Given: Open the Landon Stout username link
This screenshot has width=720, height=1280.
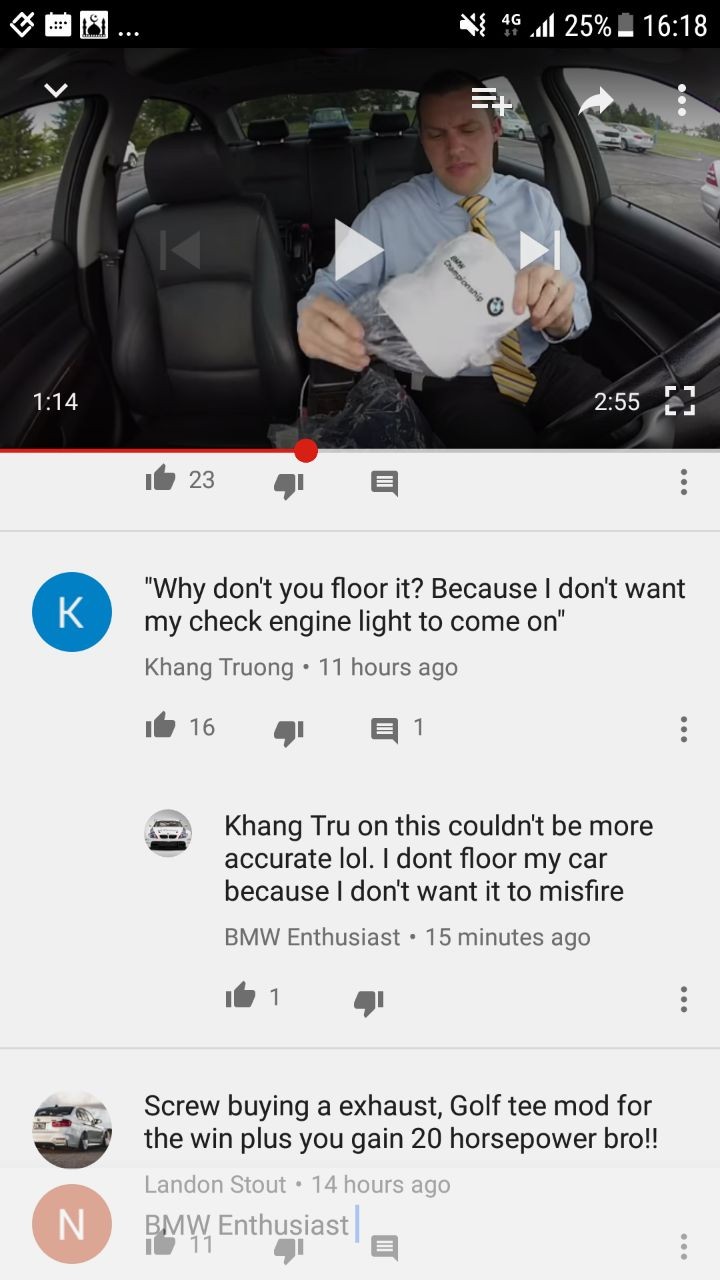Looking at the screenshot, I should [215, 1184].
